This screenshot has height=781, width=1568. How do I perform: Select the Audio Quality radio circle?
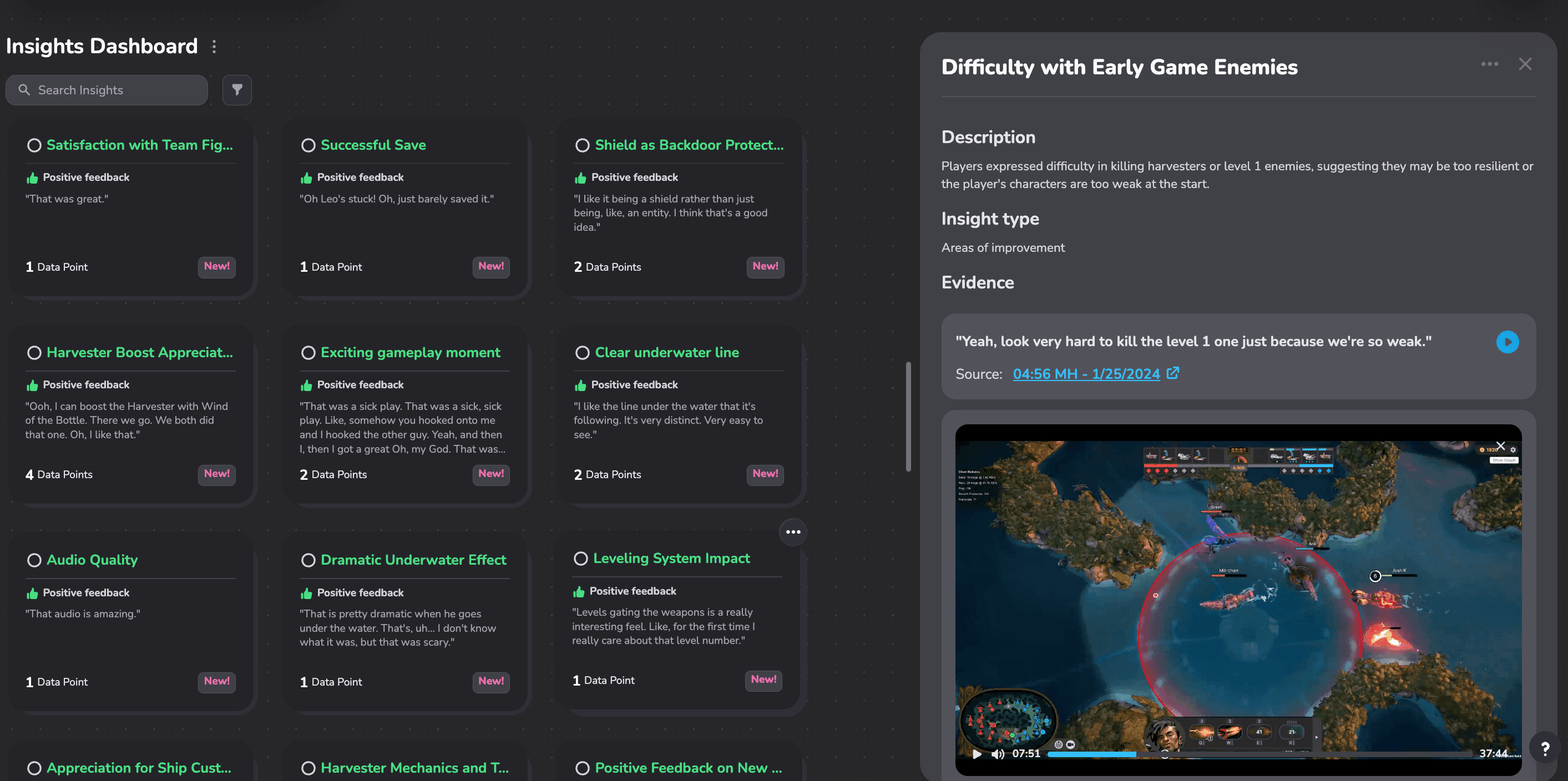coord(34,560)
